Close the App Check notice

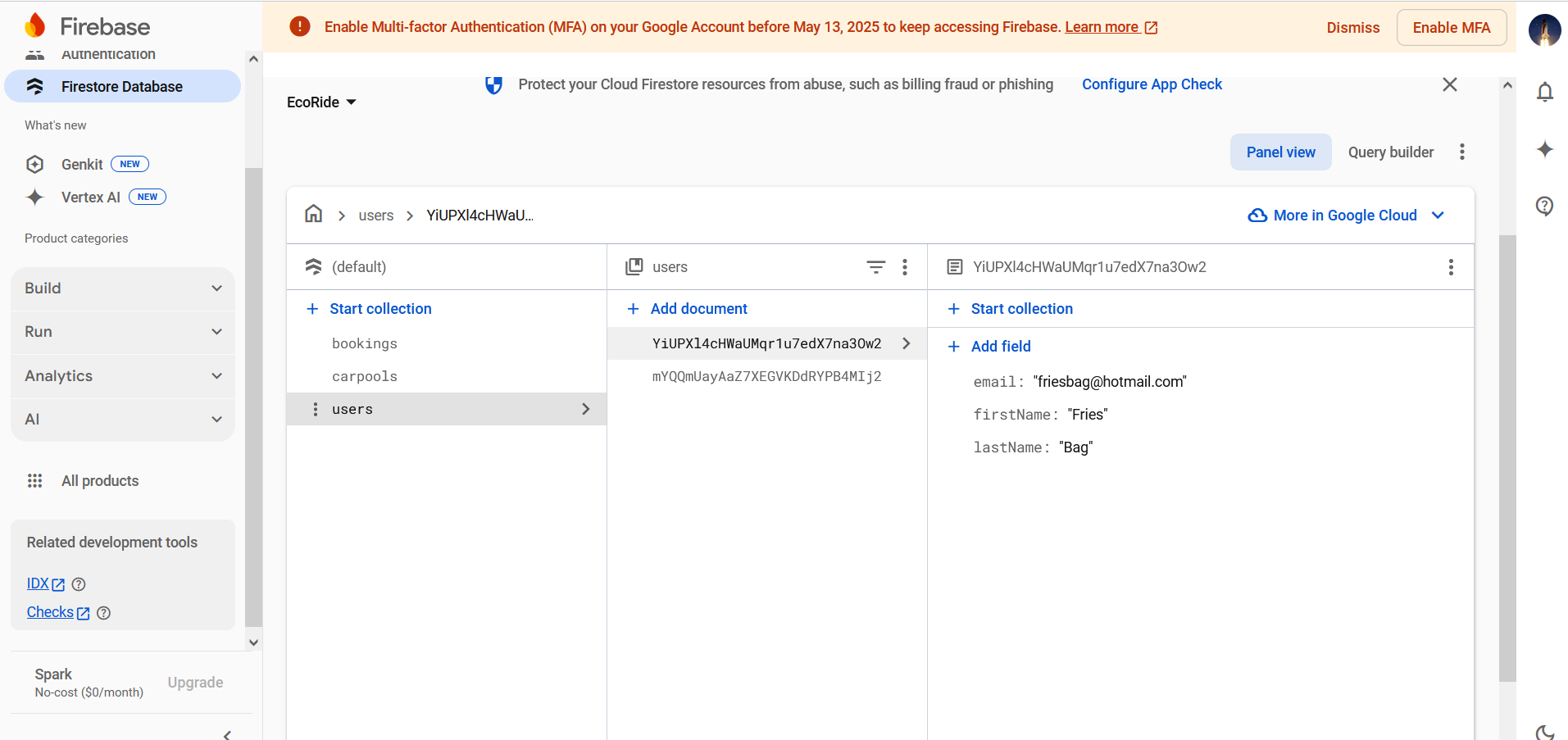1450,84
